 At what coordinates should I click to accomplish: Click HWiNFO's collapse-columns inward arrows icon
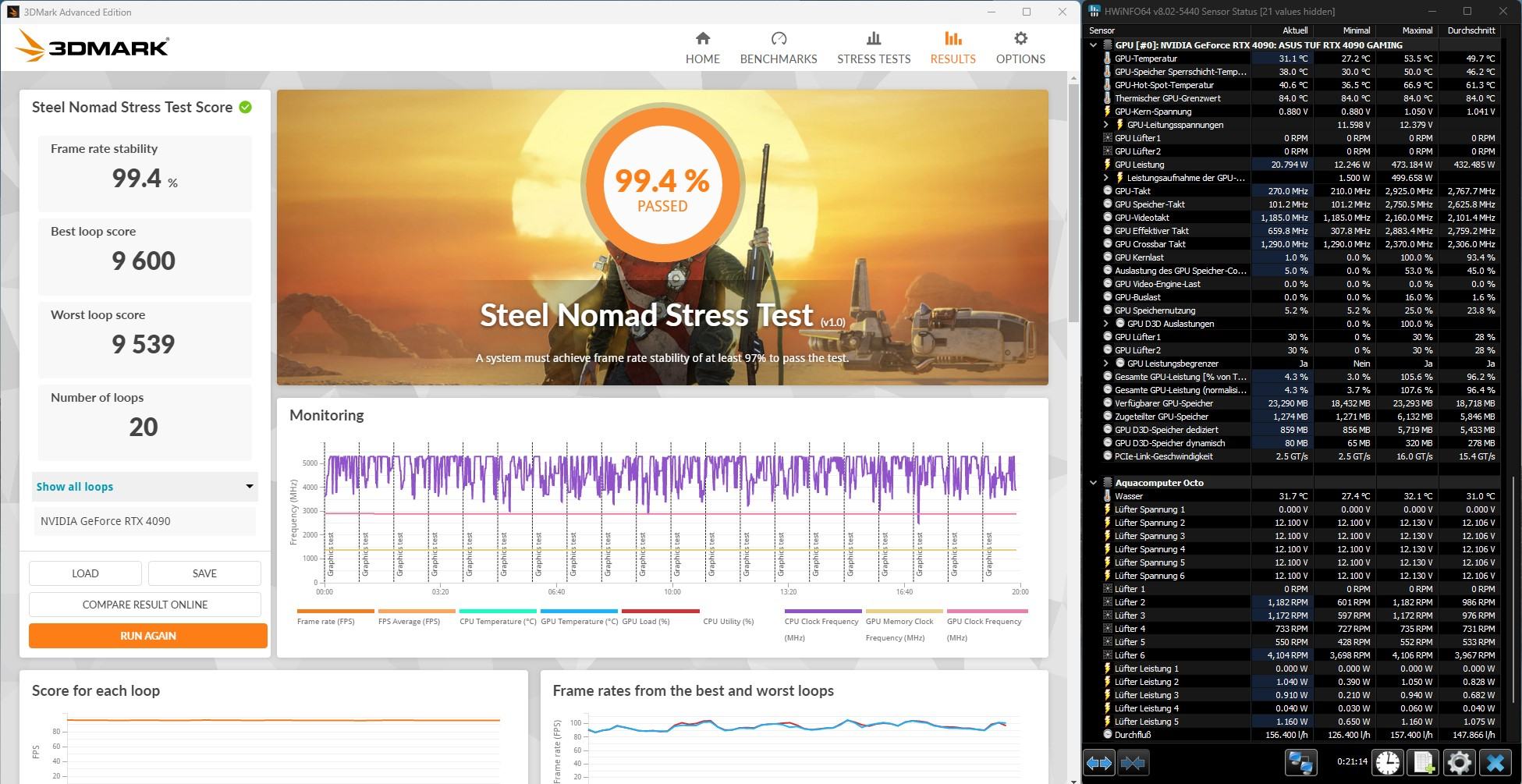click(x=1133, y=762)
